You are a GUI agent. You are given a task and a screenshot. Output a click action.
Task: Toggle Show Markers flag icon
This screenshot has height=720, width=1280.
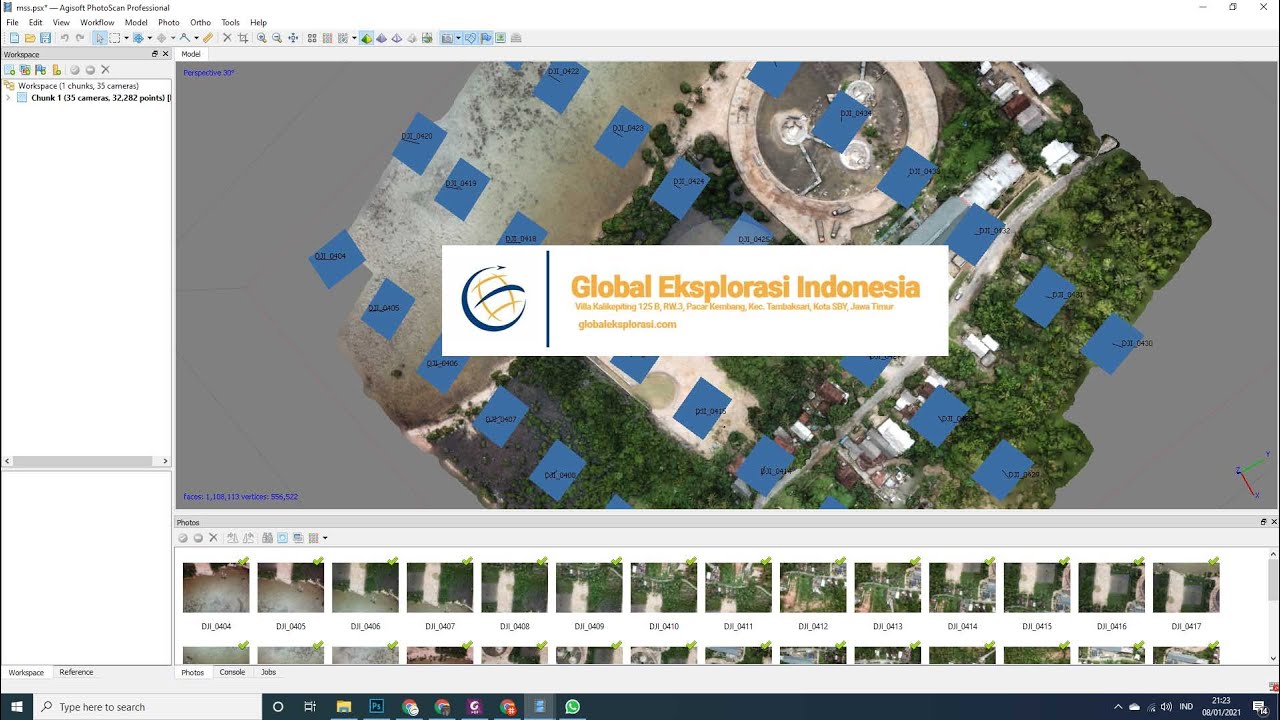pos(486,38)
